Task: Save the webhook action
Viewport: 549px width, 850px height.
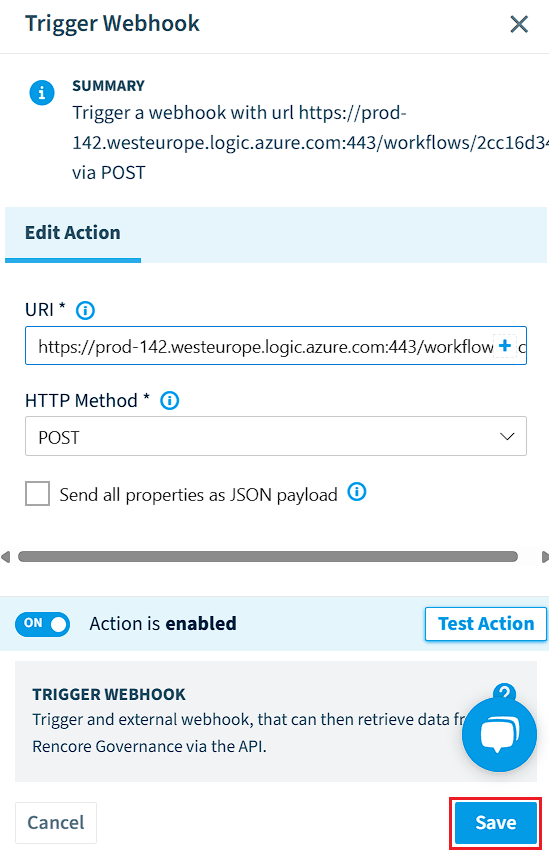Action: point(496,823)
